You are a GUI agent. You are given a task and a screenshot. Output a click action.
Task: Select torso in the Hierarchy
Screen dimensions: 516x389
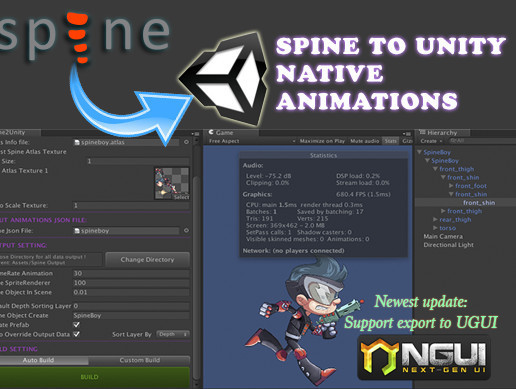click(x=447, y=228)
